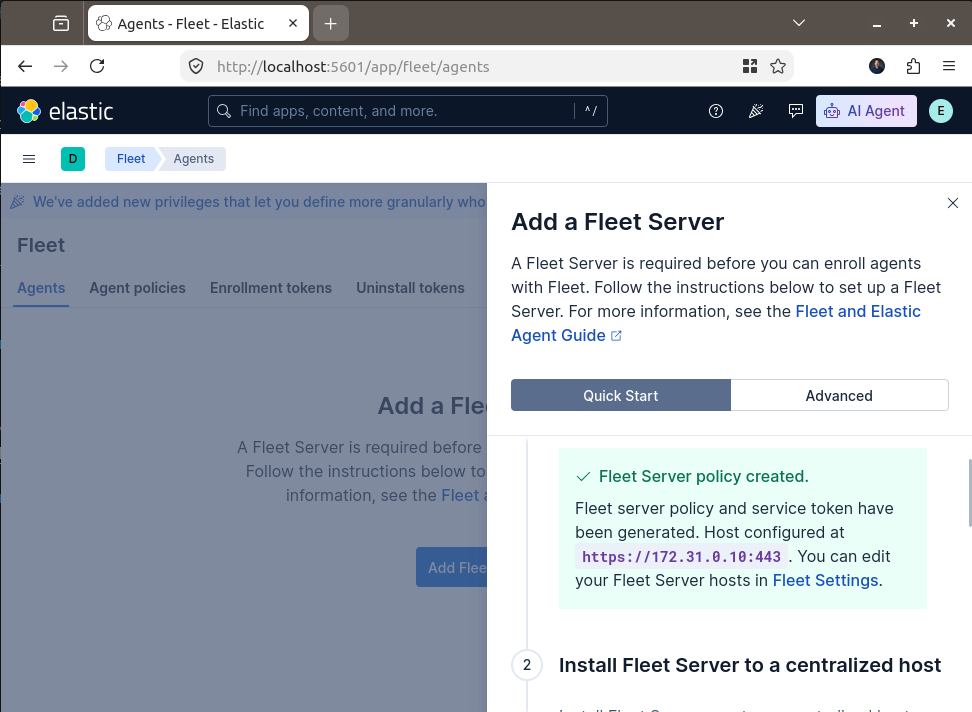
Task: Click the Install Fleet Server step heading
Action: [750, 666]
